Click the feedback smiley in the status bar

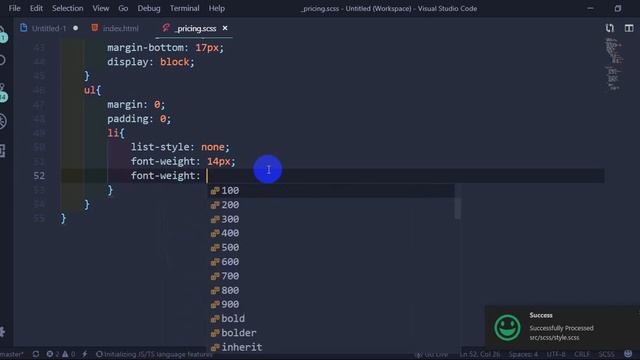[x=628, y=353]
